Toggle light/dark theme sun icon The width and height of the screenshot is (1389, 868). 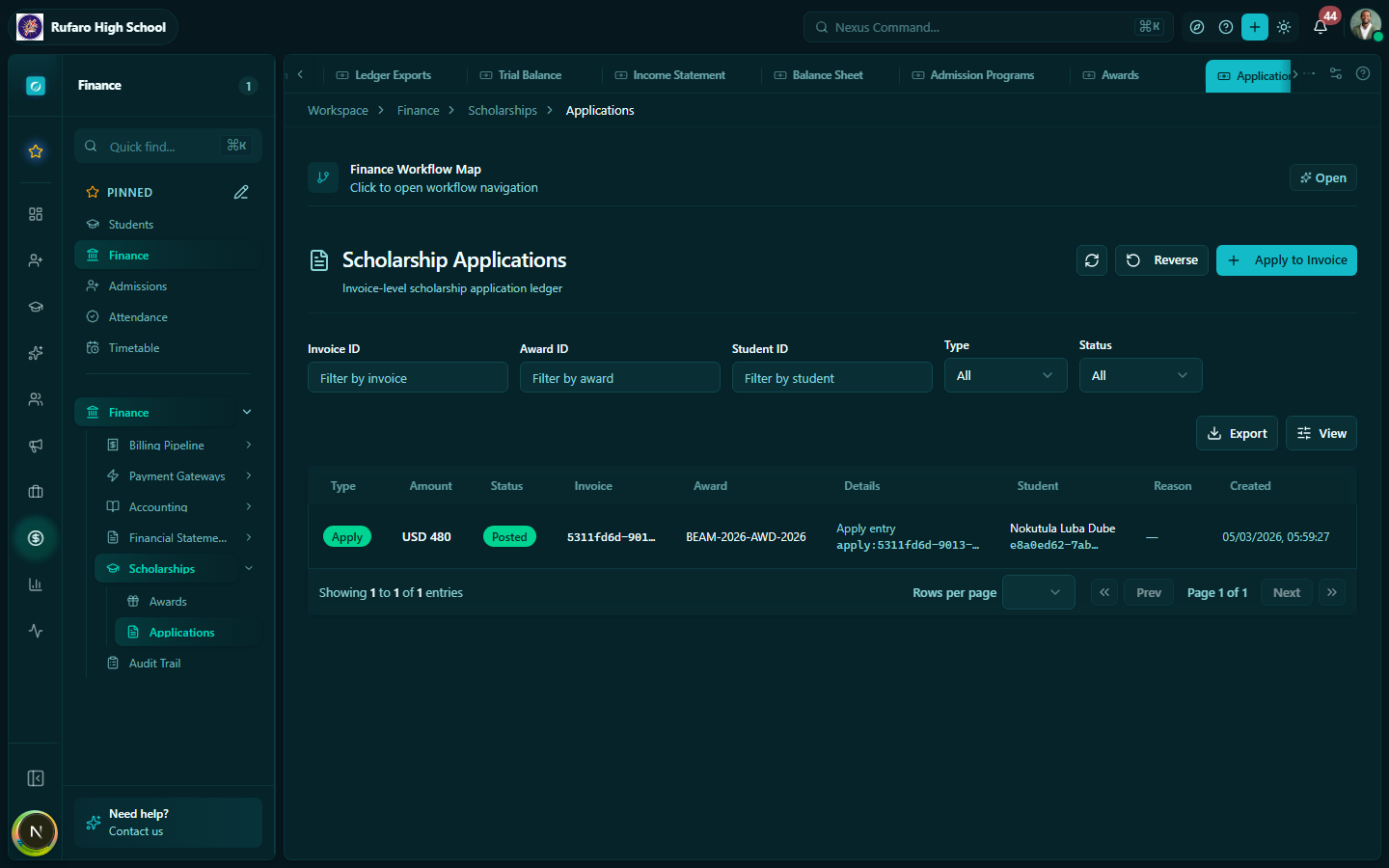(x=1284, y=27)
